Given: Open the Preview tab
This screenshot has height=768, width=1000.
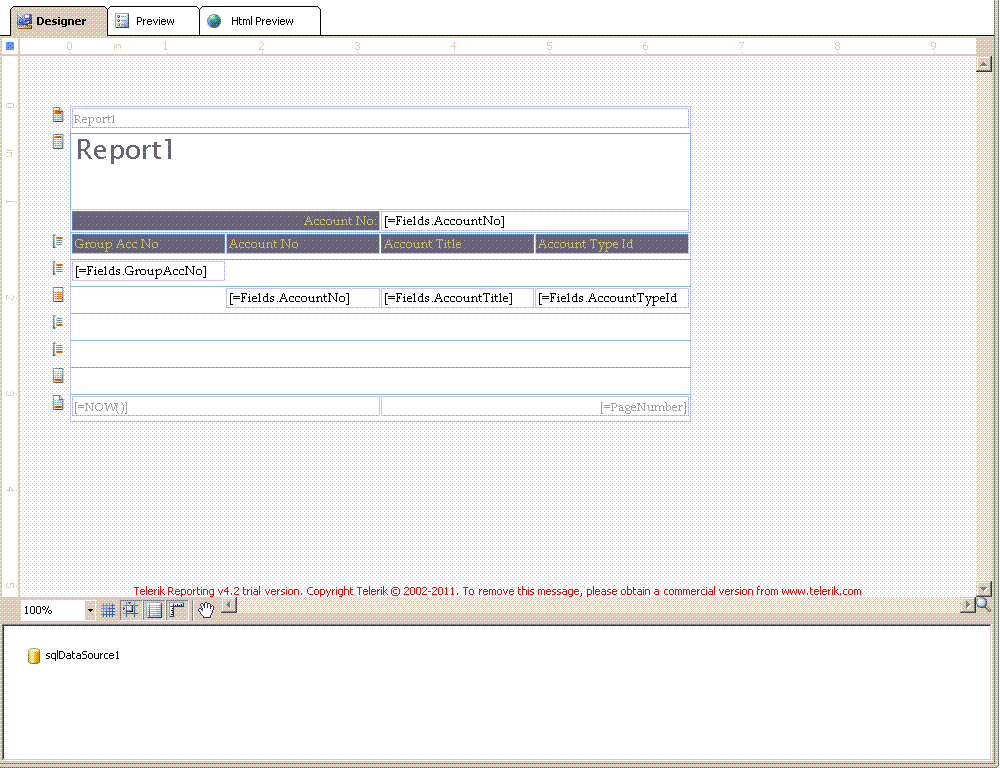Looking at the screenshot, I should coord(153,21).
